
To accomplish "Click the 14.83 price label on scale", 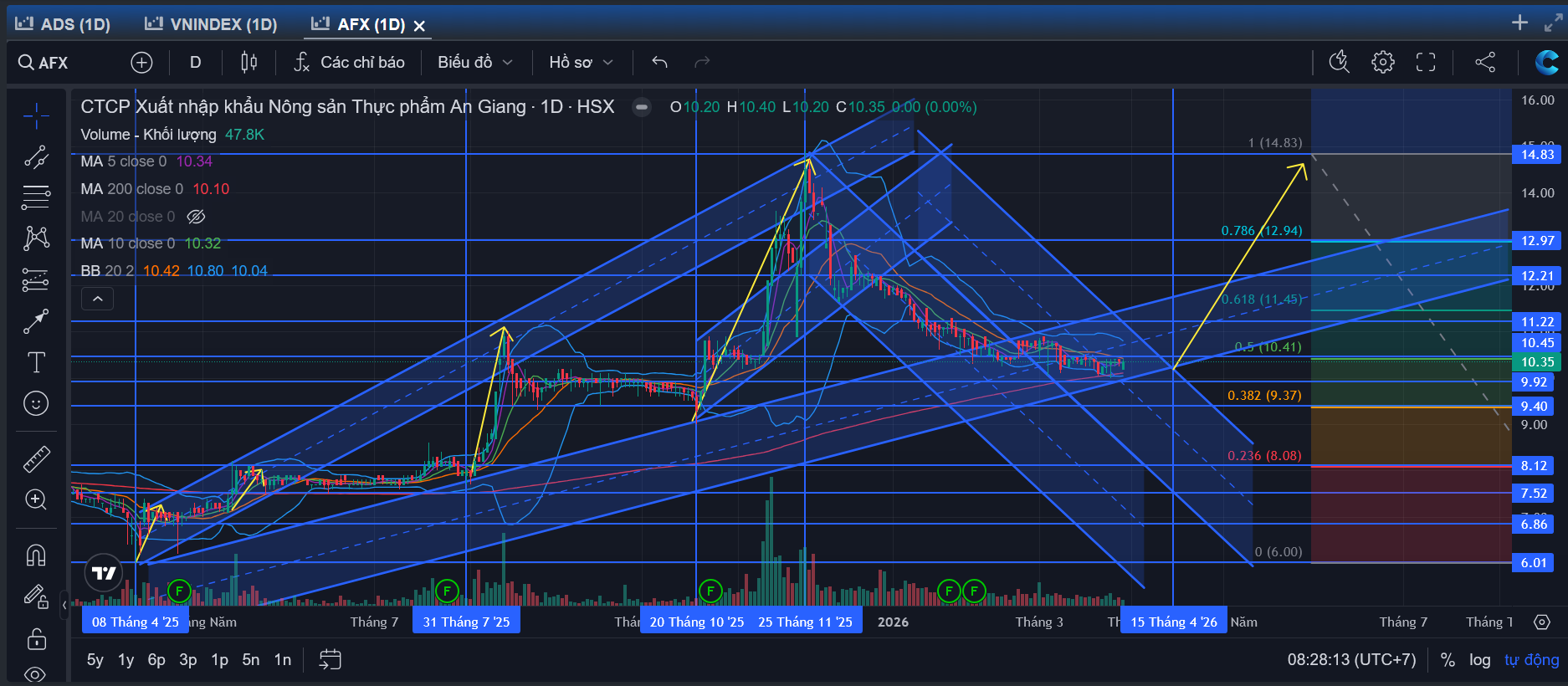I will (1537, 154).
